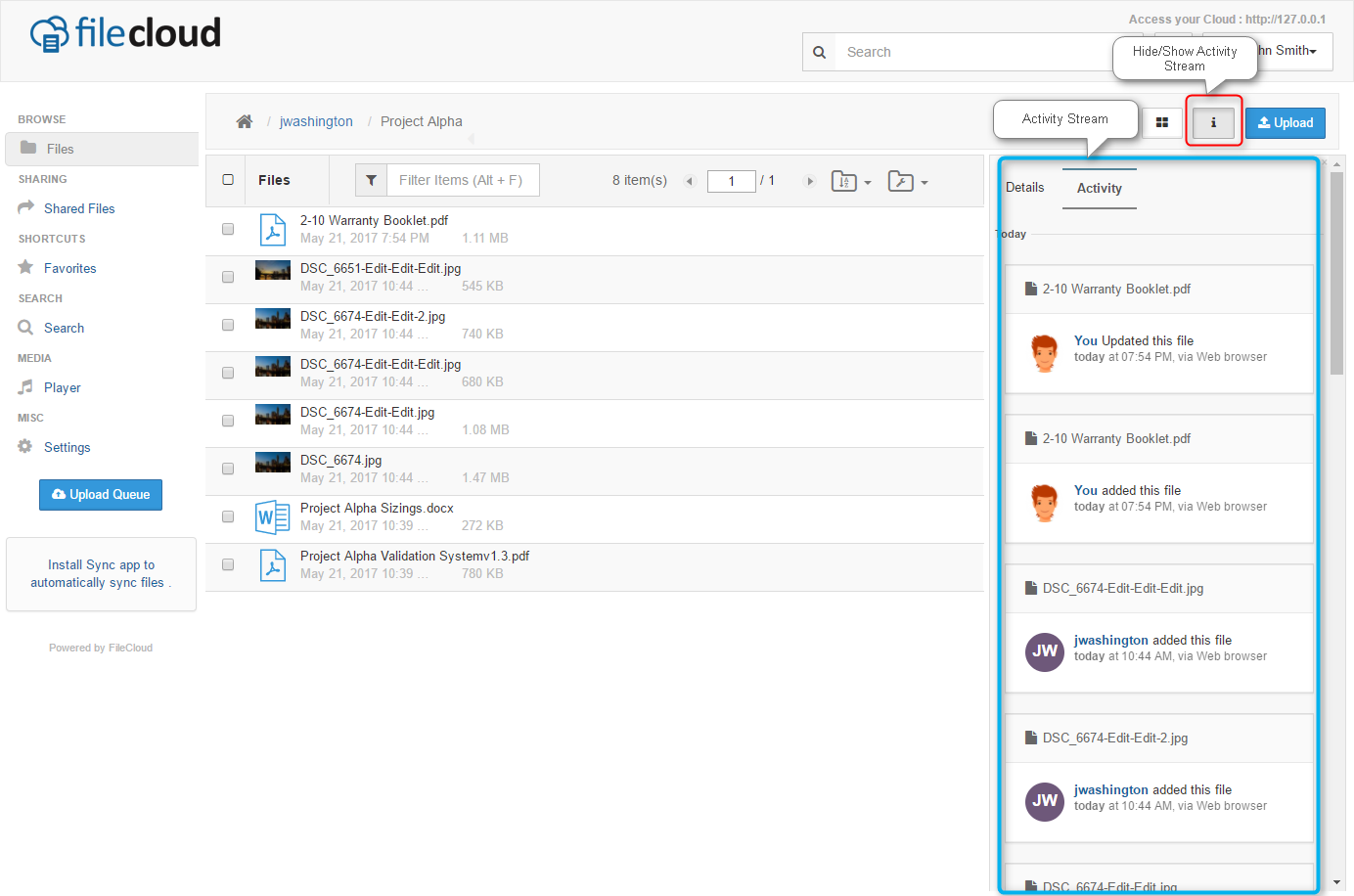This screenshot has height=896, width=1354.
Task: Select the Activity tab
Action: (1099, 188)
